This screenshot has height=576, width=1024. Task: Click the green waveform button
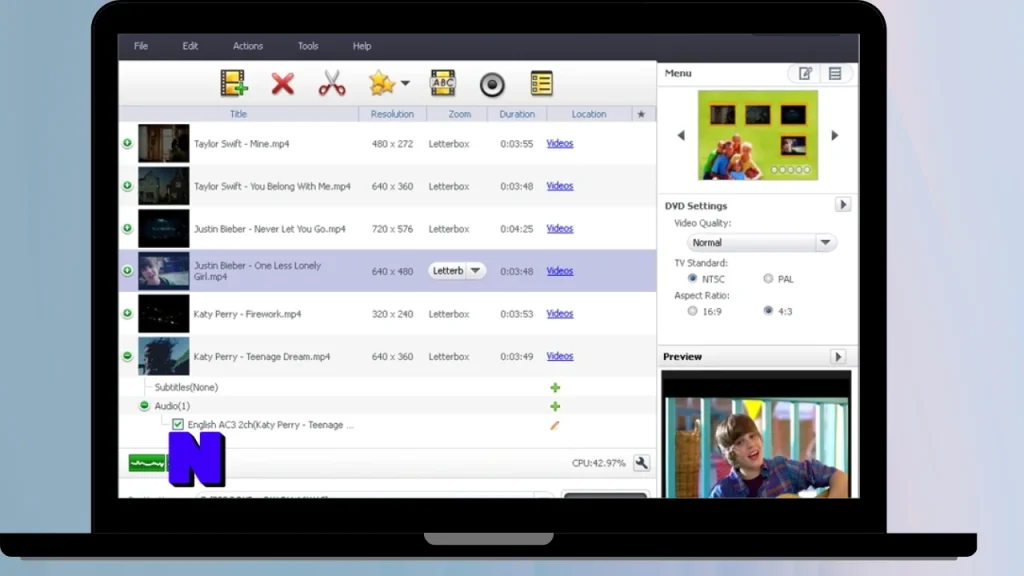(147, 463)
